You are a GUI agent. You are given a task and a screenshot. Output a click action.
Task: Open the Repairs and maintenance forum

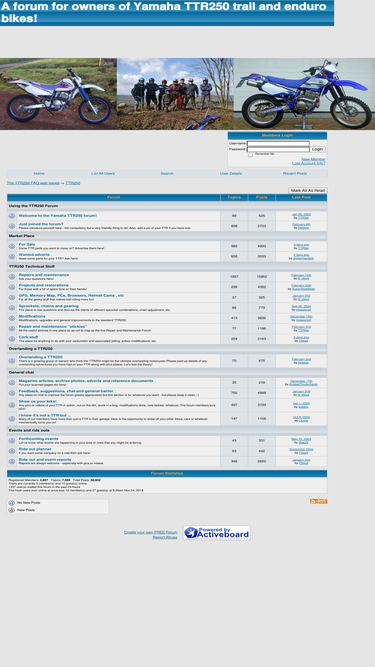[x=43, y=275]
